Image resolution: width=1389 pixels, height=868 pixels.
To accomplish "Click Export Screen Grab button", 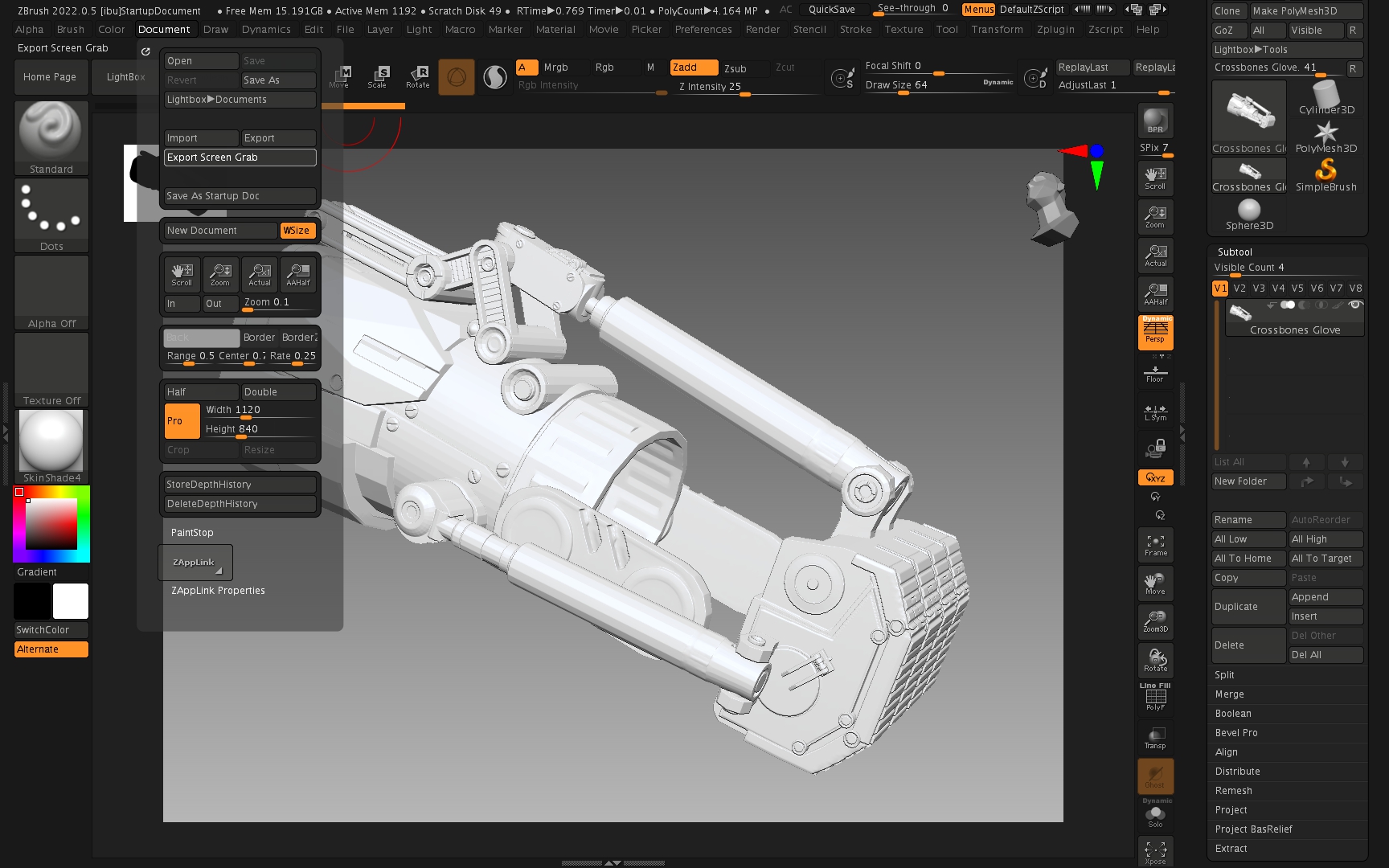I will coord(240,158).
